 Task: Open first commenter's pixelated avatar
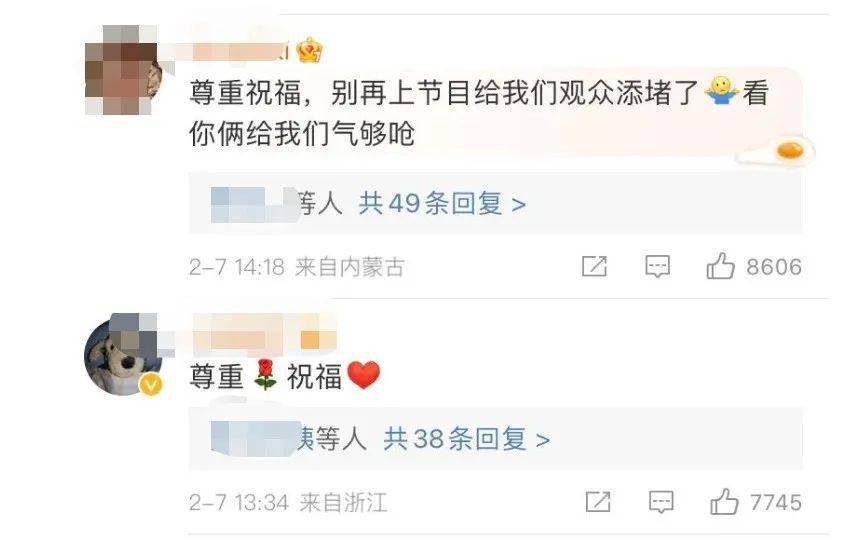pyautogui.click(x=124, y=70)
